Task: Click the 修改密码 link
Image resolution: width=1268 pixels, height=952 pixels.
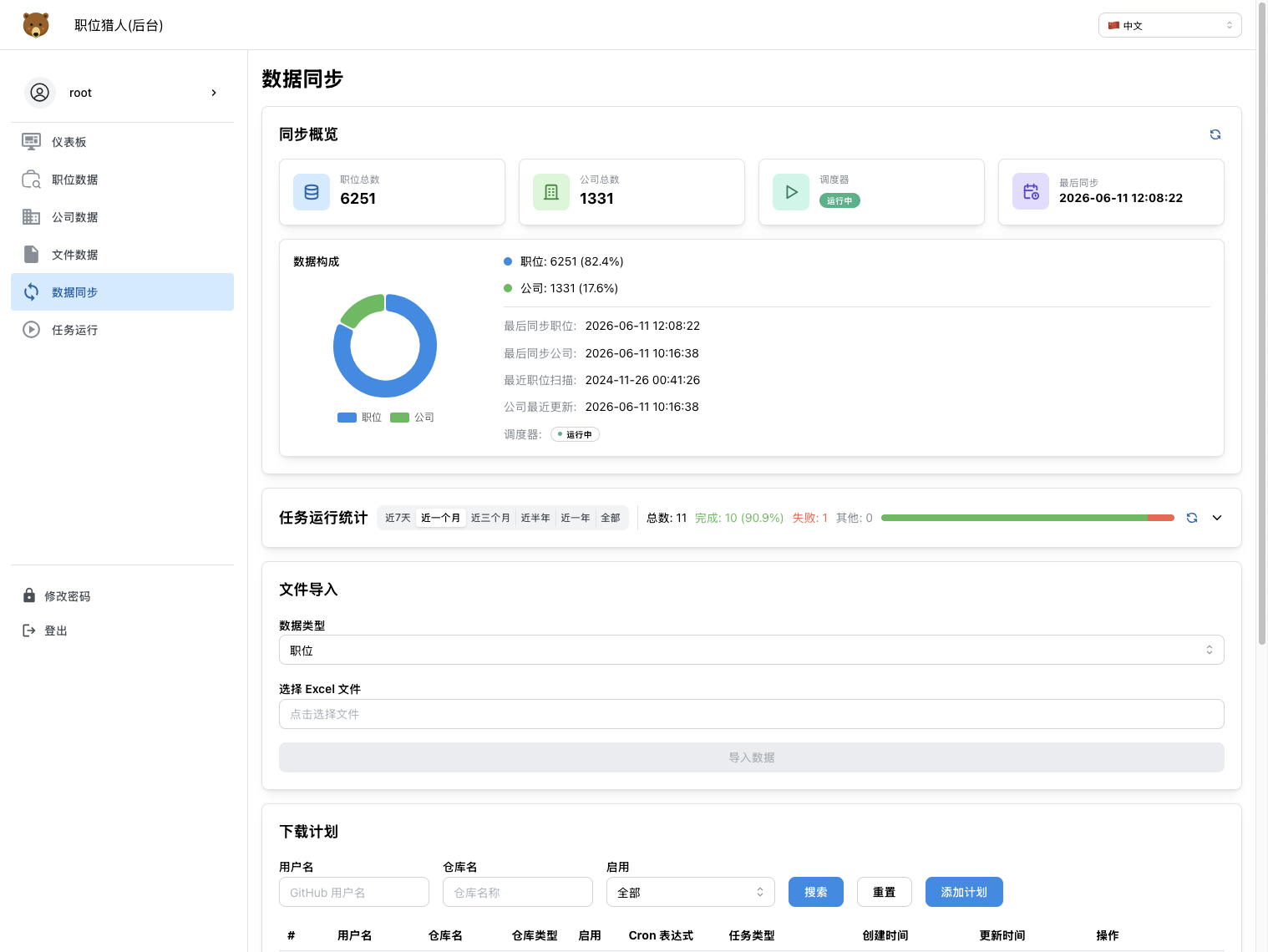Action: pyautogui.click(x=67, y=596)
